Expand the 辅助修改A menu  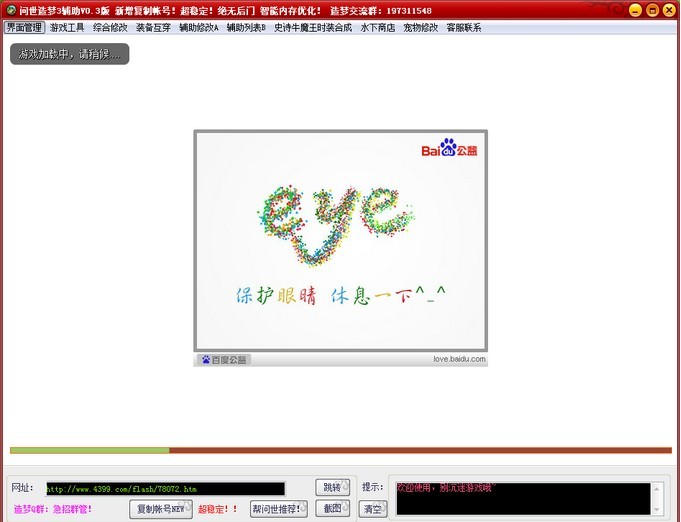tap(199, 28)
